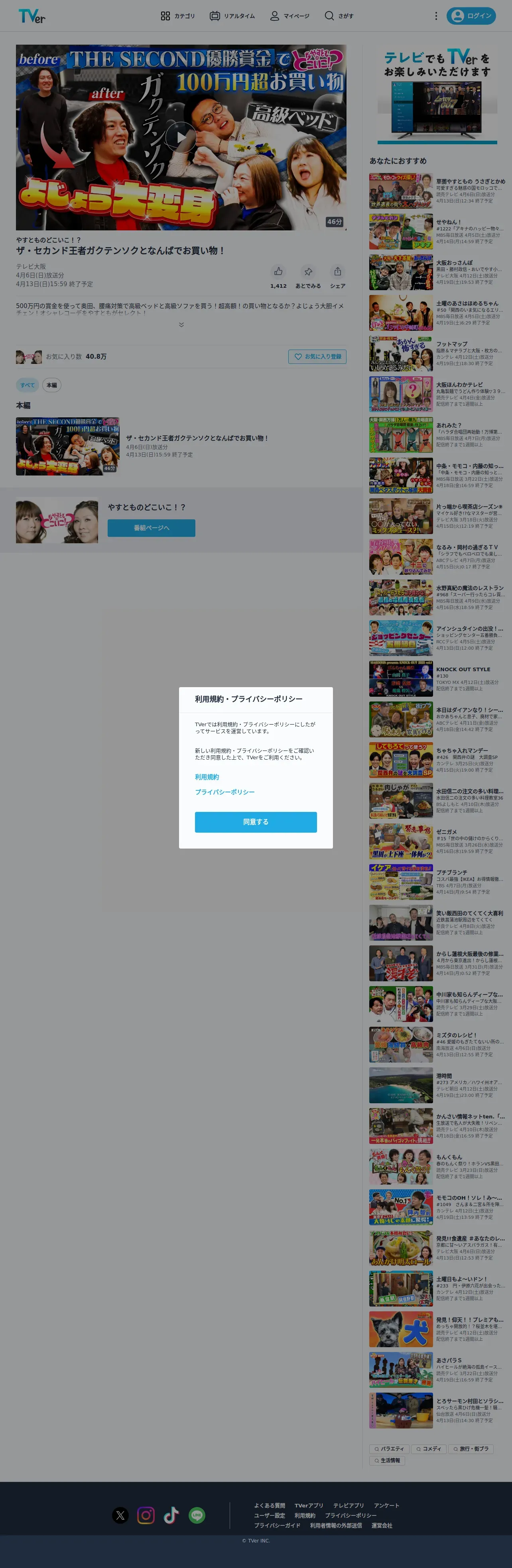
Task: Open recommended show せやねん！
Action: click(x=437, y=231)
